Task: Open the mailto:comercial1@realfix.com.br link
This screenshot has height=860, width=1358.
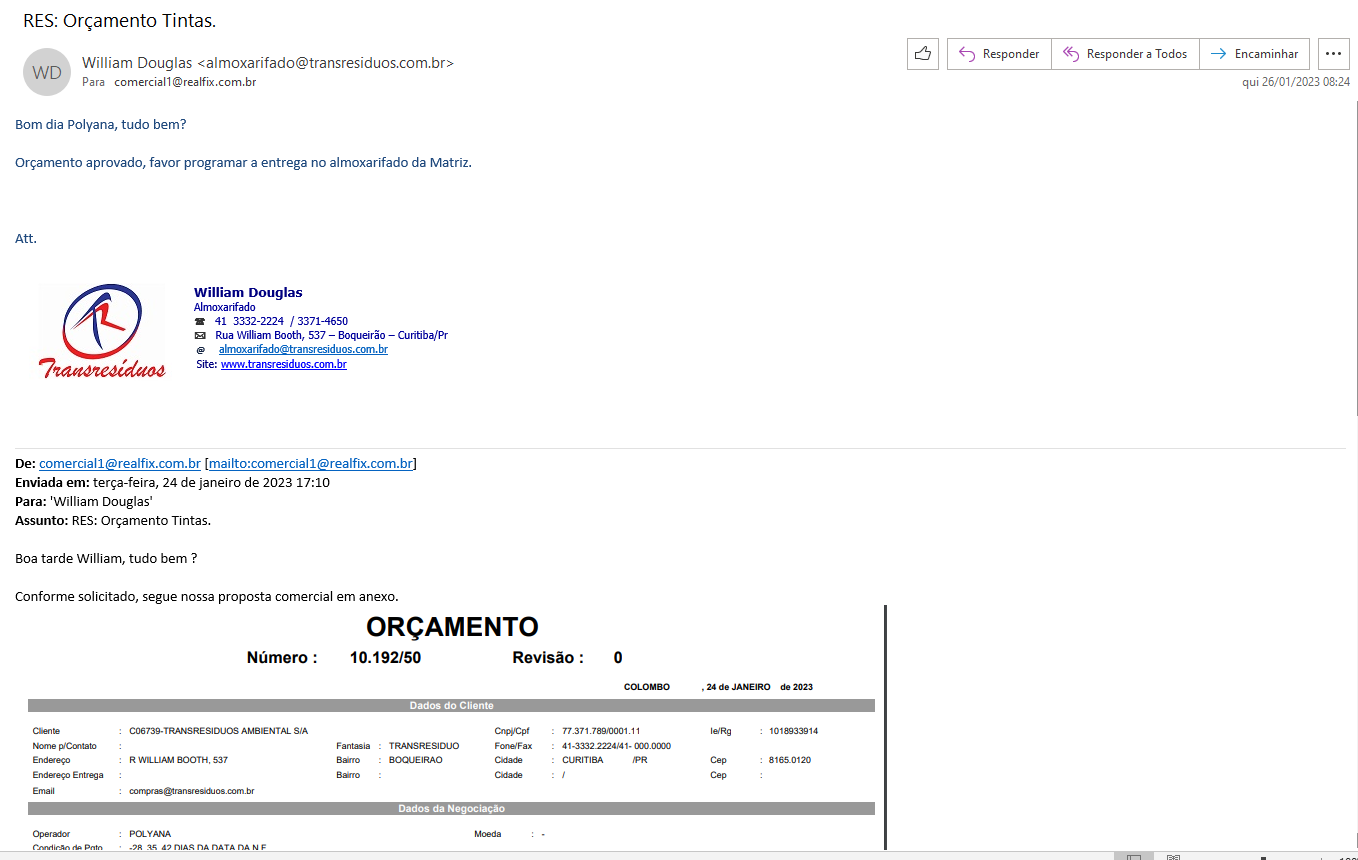Action: click(x=310, y=464)
